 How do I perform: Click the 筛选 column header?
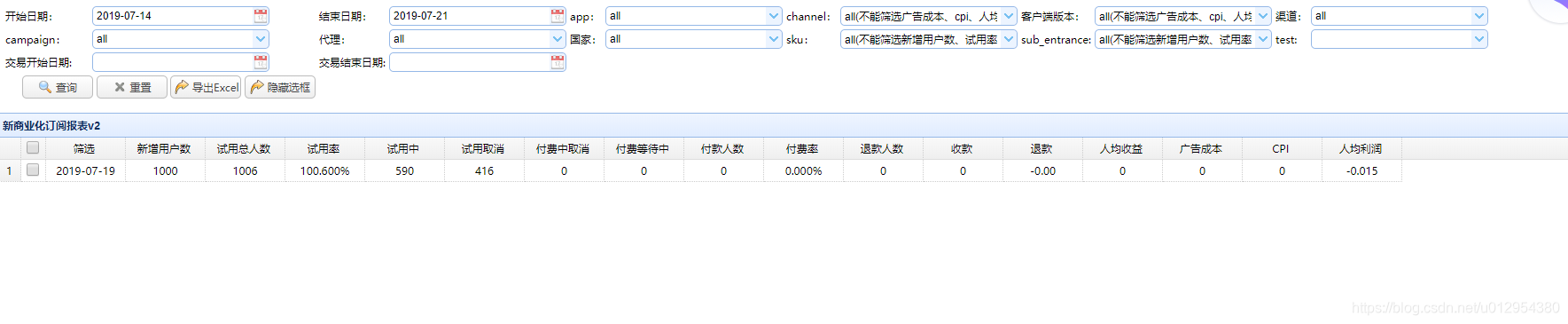point(85,148)
